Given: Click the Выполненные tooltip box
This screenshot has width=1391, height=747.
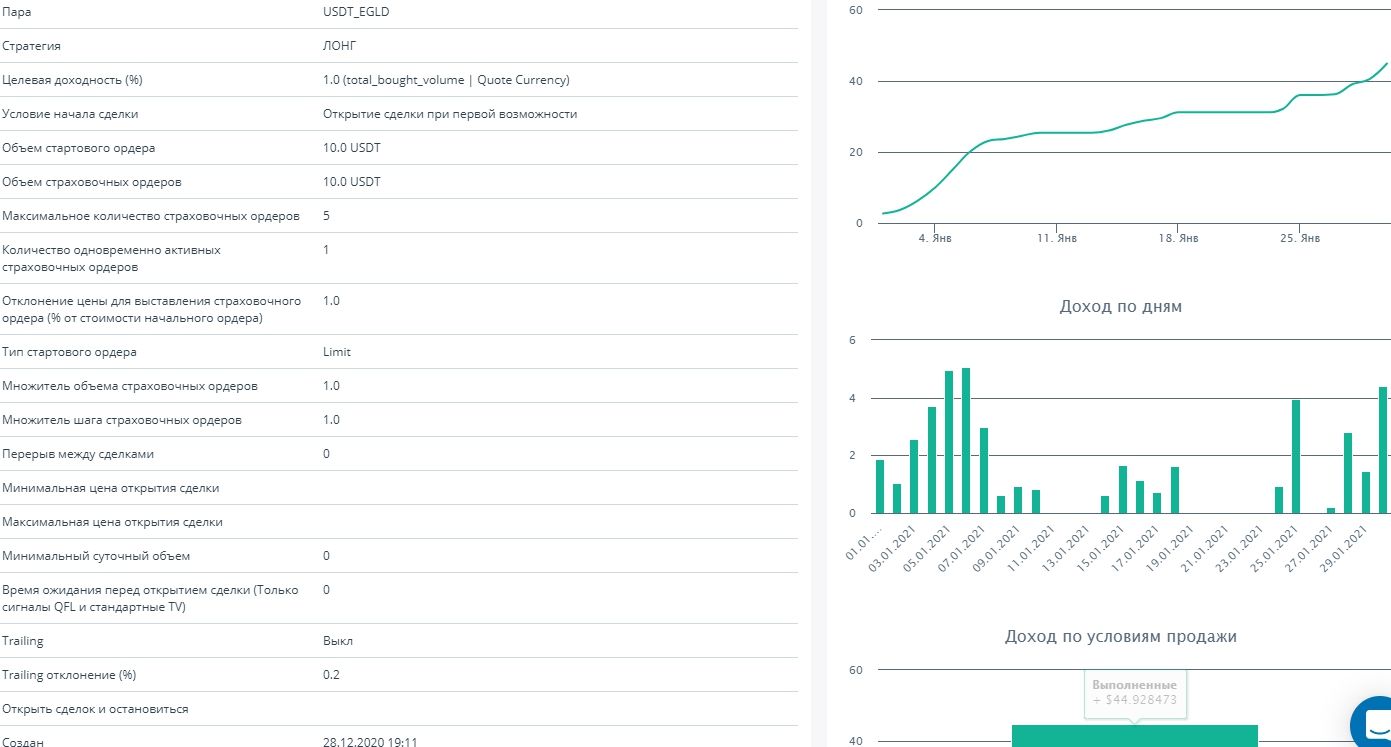Looking at the screenshot, I should [x=1134, y=692].
